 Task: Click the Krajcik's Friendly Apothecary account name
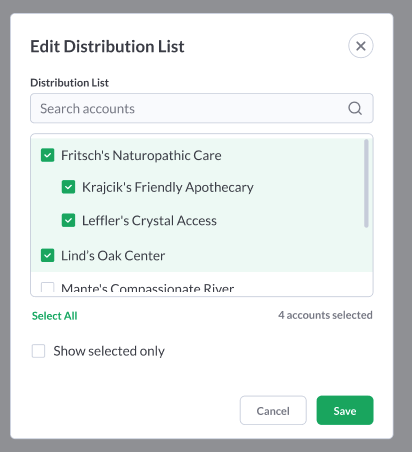click(168, 187)
